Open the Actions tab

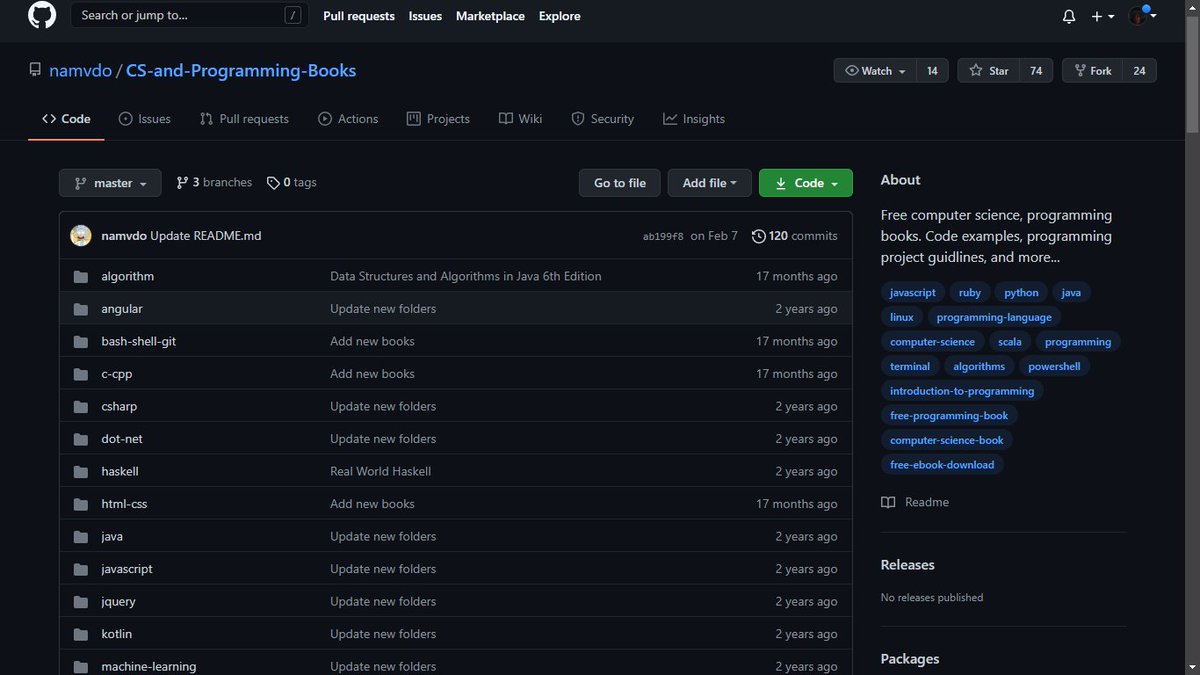click(x=348, y=119)
